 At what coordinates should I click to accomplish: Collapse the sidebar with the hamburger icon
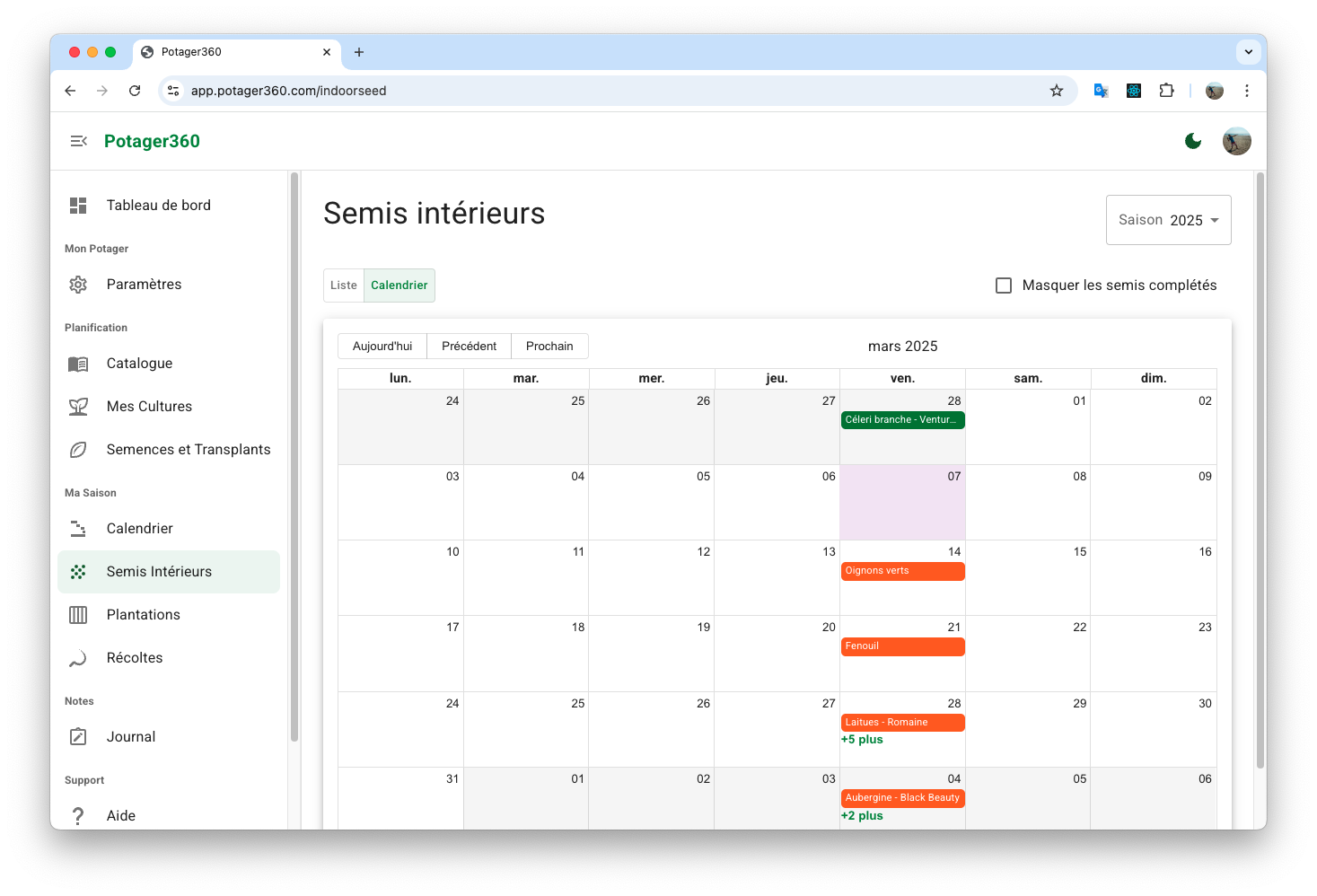tap(78, 141)
